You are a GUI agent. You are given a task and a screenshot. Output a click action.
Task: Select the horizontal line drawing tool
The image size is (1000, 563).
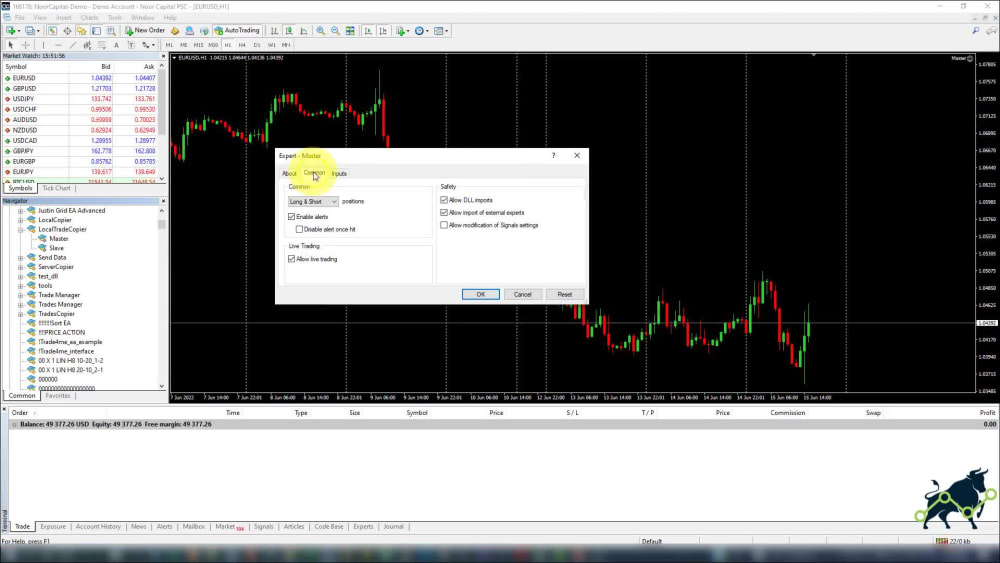pyautogui.click(x=58, y=45)
